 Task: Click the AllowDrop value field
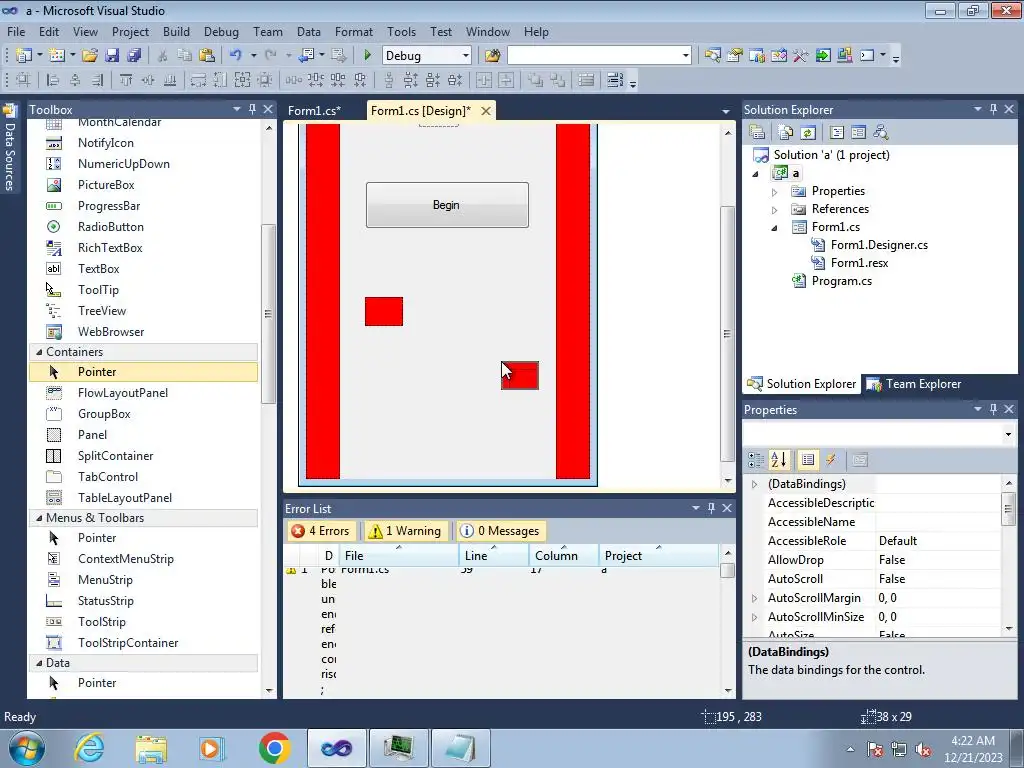tap(938, 560)
